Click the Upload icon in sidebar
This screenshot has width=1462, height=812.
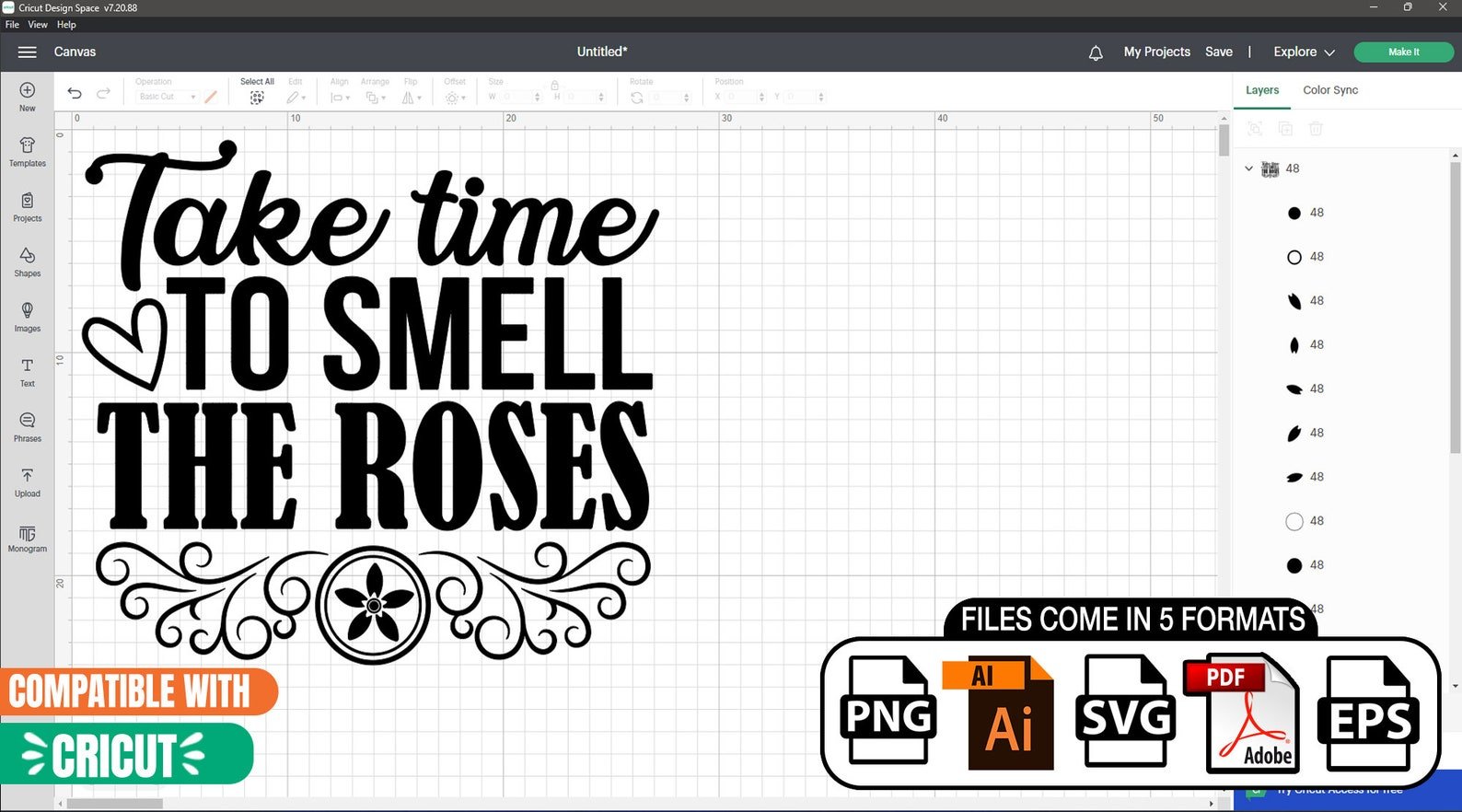coord(28,483)
